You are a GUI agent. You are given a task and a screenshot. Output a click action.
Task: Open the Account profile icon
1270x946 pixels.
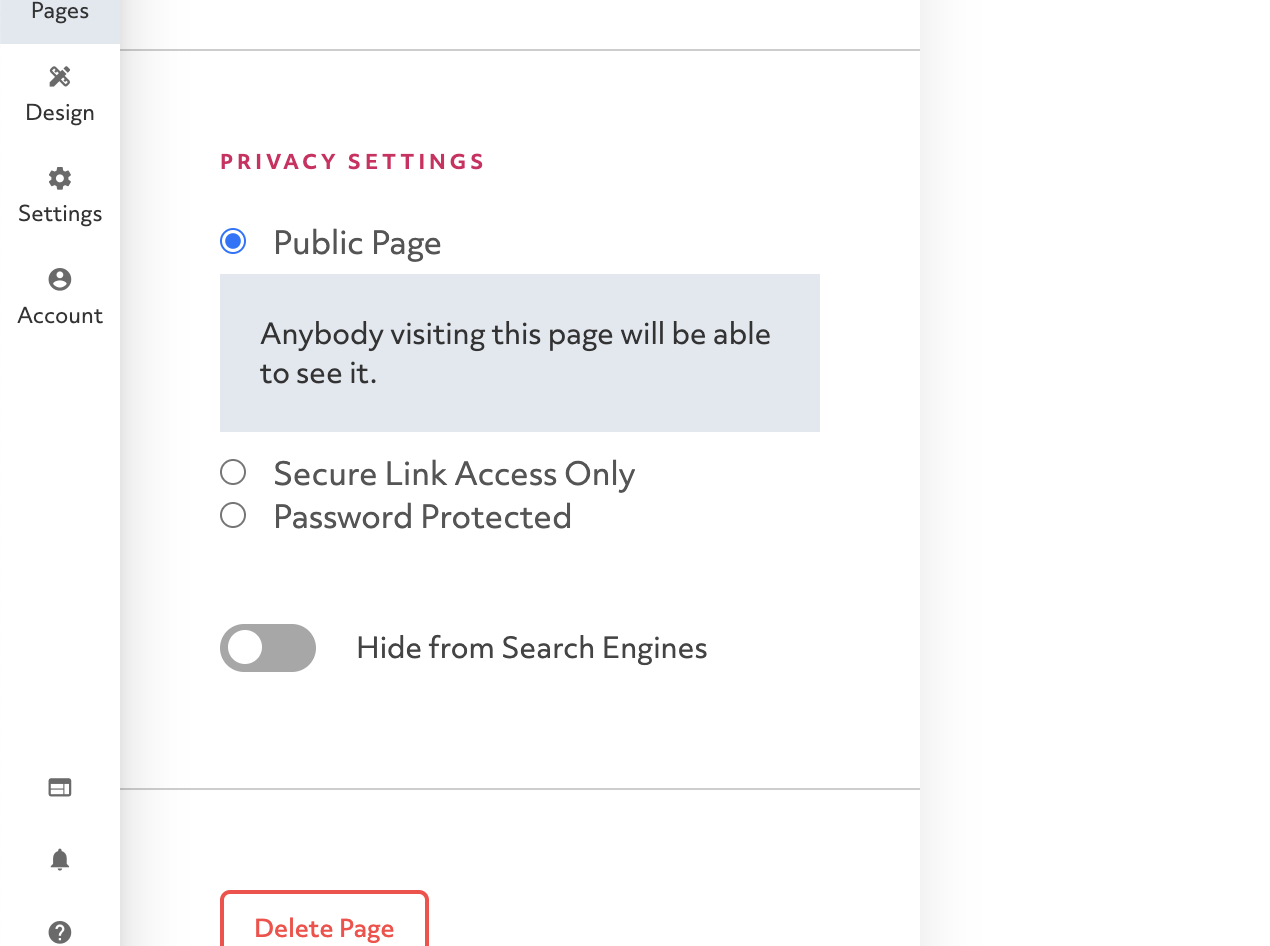(60, 279)
